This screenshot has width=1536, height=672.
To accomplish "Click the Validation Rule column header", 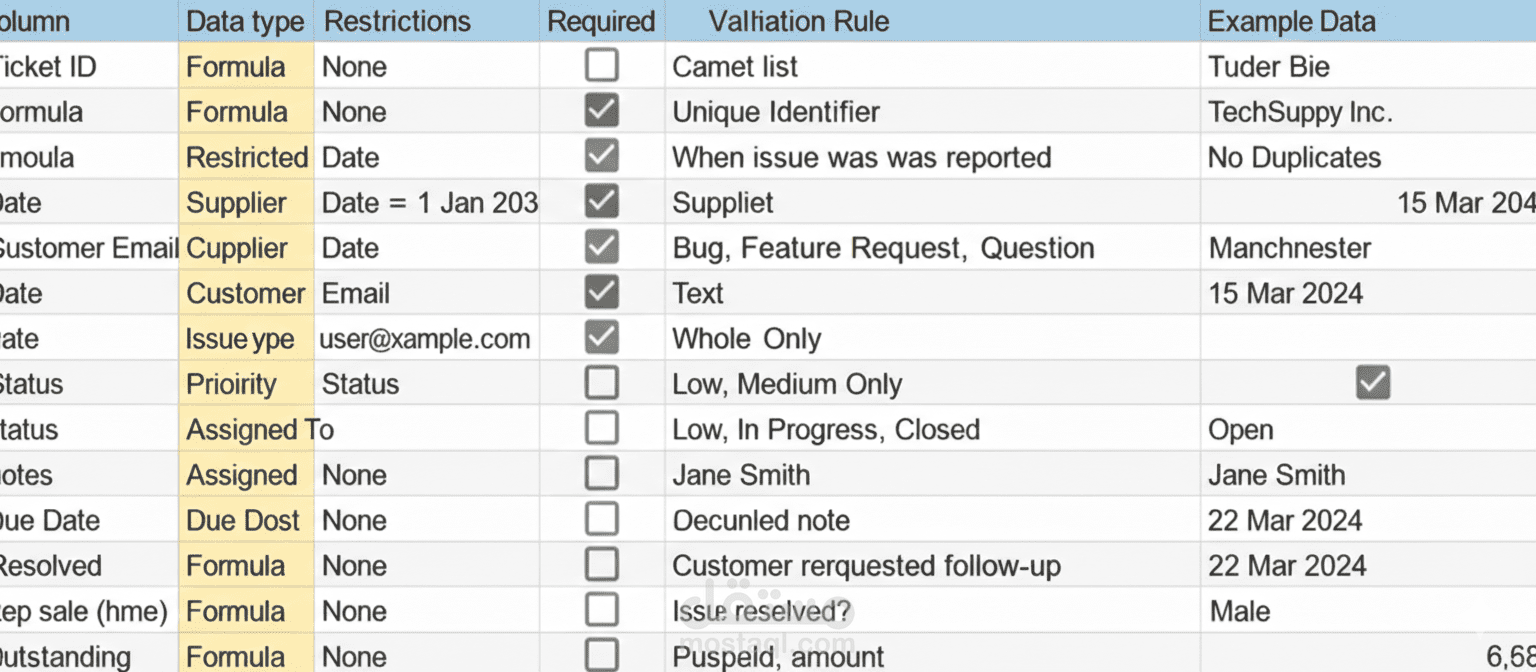I will point(798,21).
